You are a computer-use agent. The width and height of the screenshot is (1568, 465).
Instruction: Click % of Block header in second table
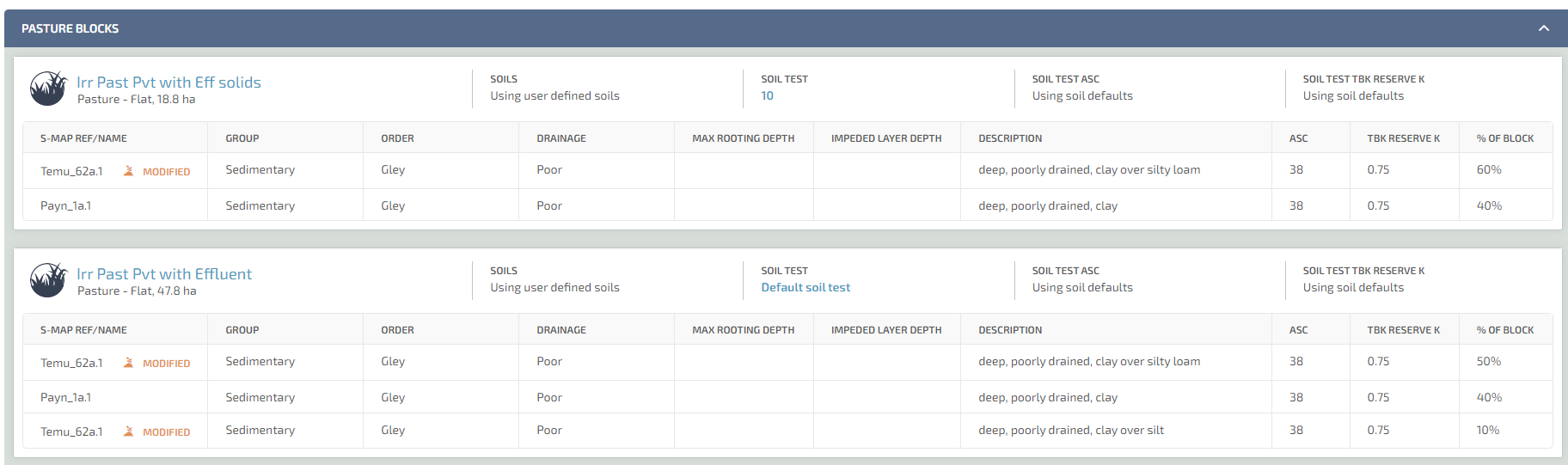[1505, 330]
